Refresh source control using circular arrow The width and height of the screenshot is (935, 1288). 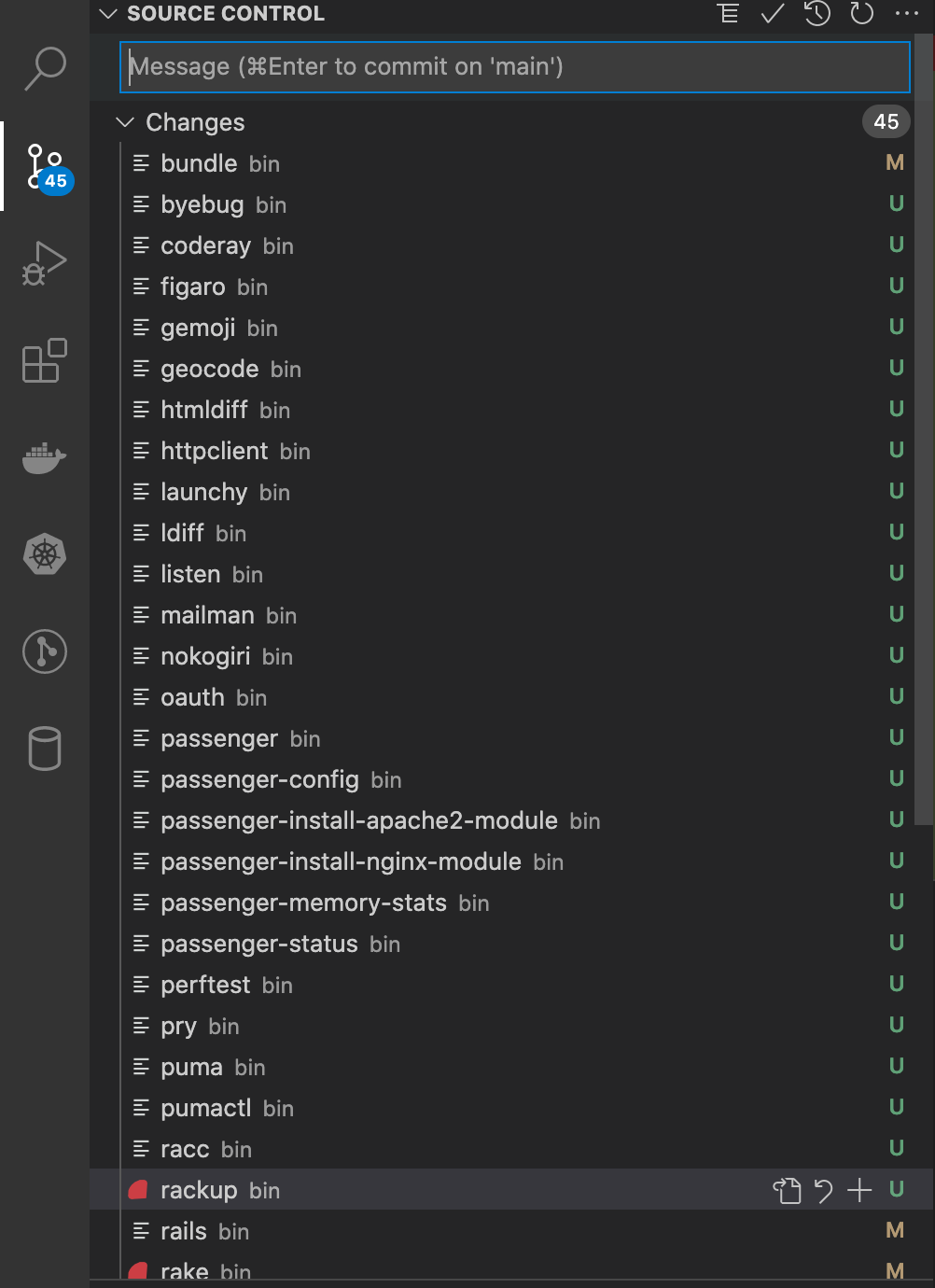[x=862, y=13]
